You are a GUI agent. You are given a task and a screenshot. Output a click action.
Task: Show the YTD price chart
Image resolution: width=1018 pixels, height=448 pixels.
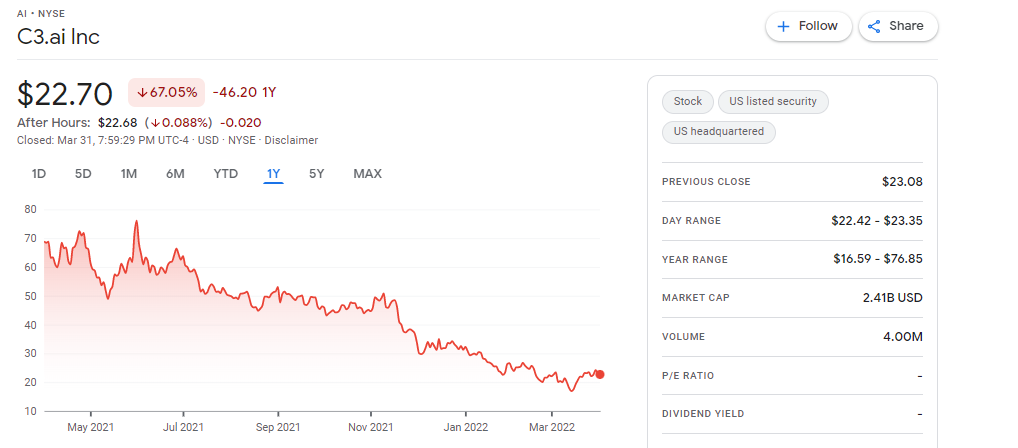226,174
